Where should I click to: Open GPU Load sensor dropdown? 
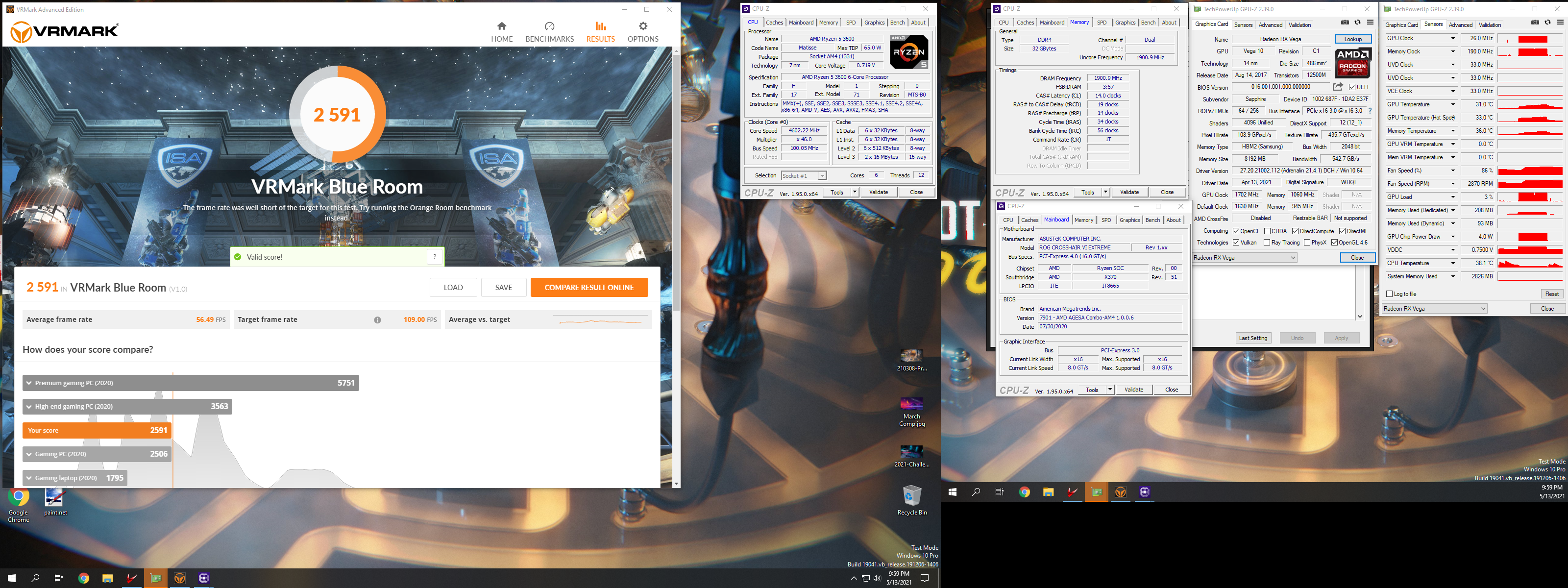1453,197
